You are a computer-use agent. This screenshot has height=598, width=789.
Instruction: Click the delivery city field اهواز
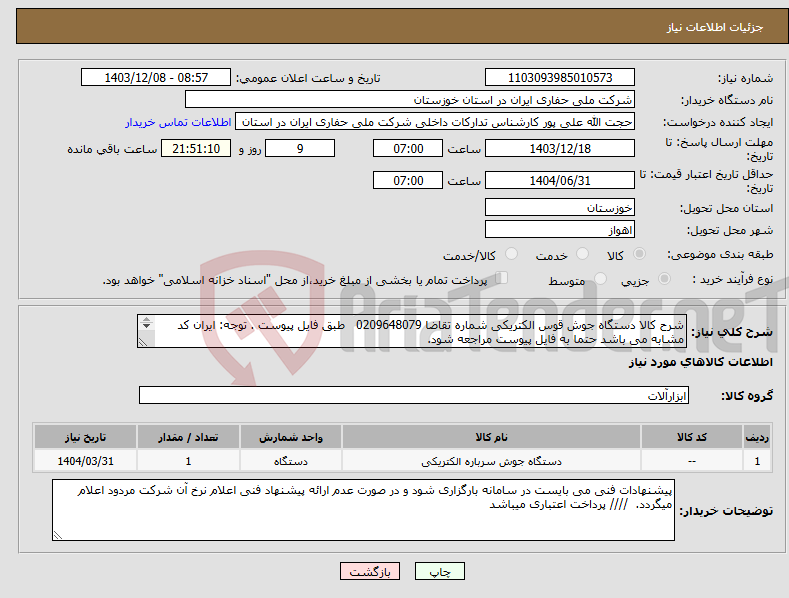560,230
